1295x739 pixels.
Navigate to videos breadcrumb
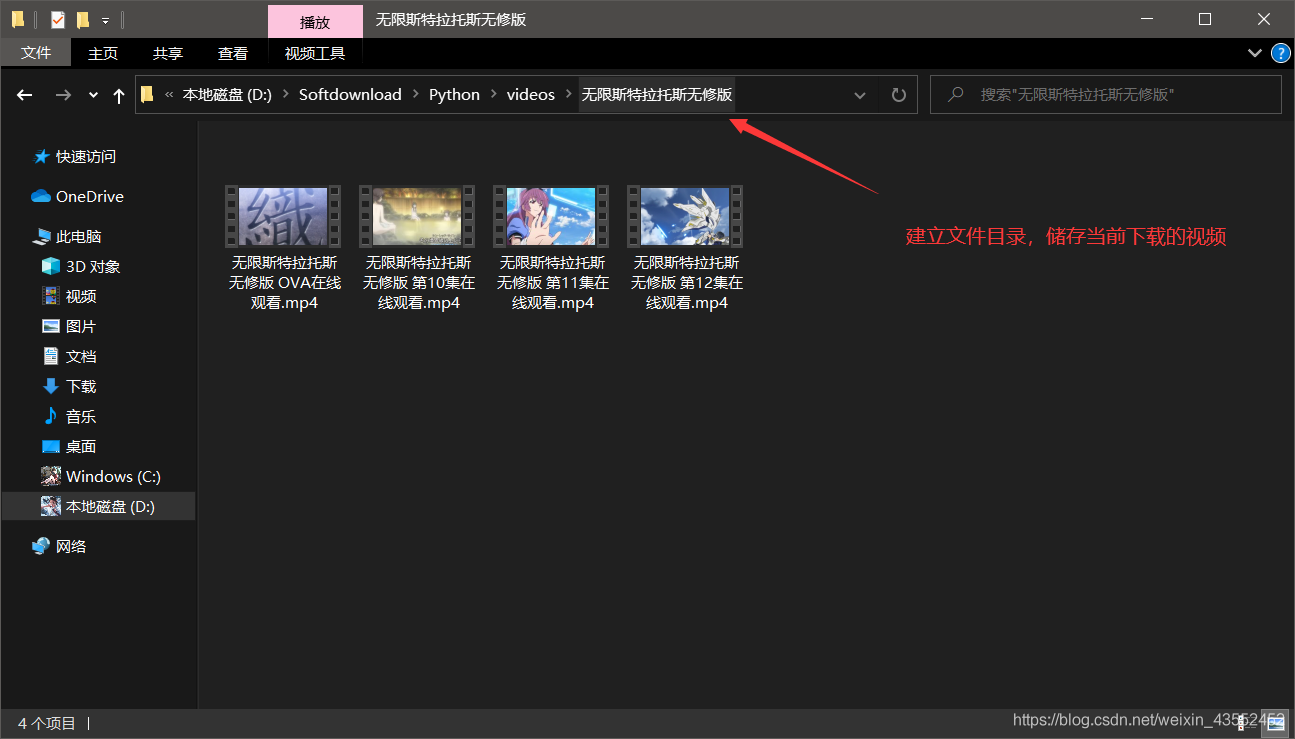pyautogui.click(x=530, y=94)
